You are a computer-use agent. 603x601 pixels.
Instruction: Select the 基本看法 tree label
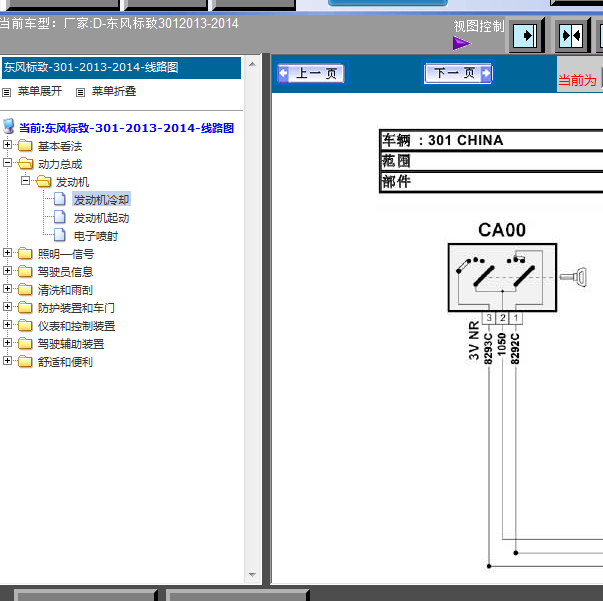pos(60,146)
